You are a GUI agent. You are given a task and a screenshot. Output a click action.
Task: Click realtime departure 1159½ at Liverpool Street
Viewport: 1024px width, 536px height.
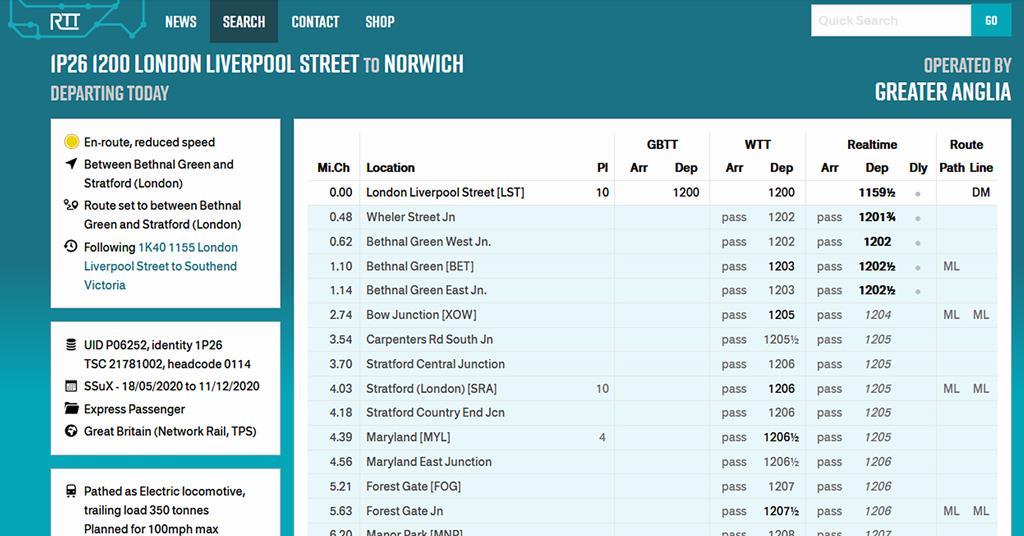[x=876, y=193]
